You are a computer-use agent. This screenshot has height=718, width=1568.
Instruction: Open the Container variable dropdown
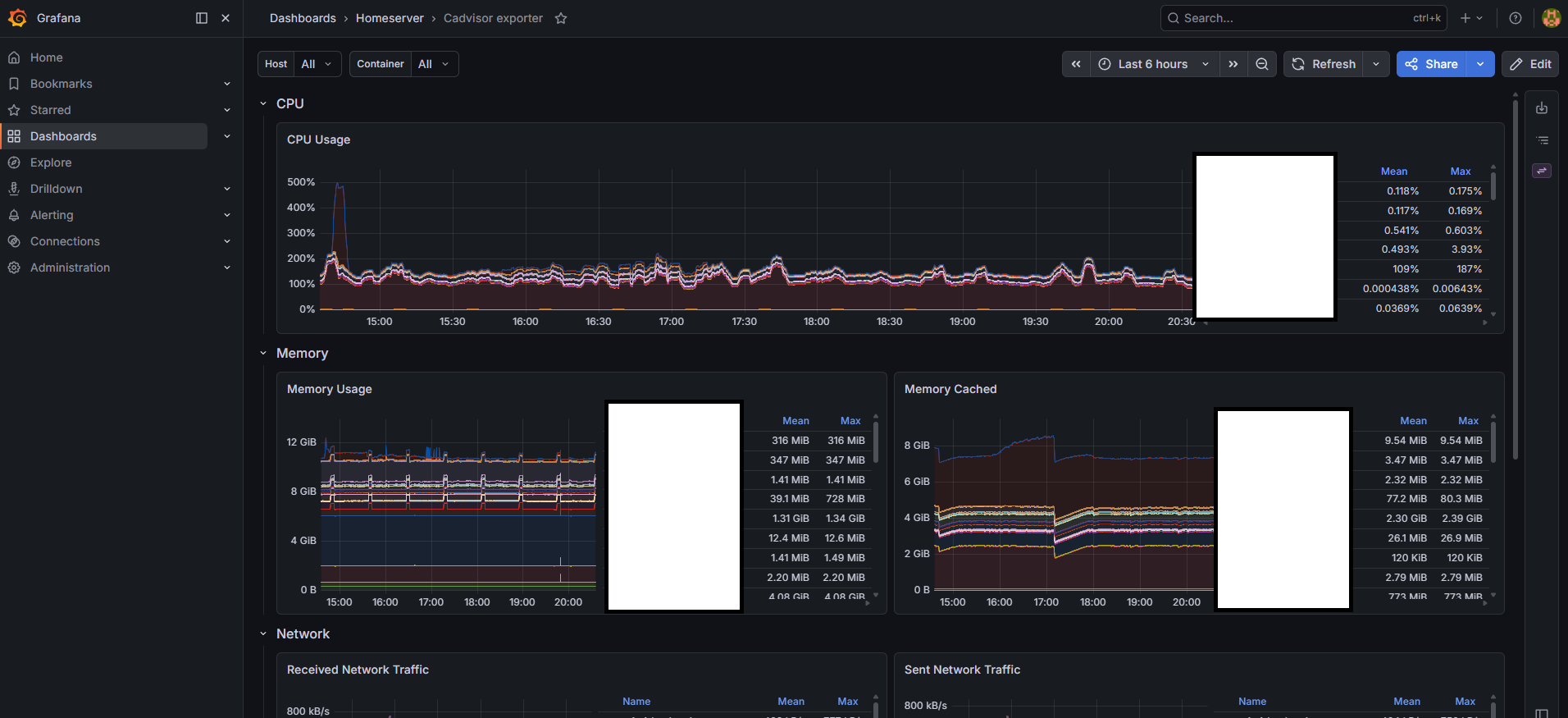(435, 64)
